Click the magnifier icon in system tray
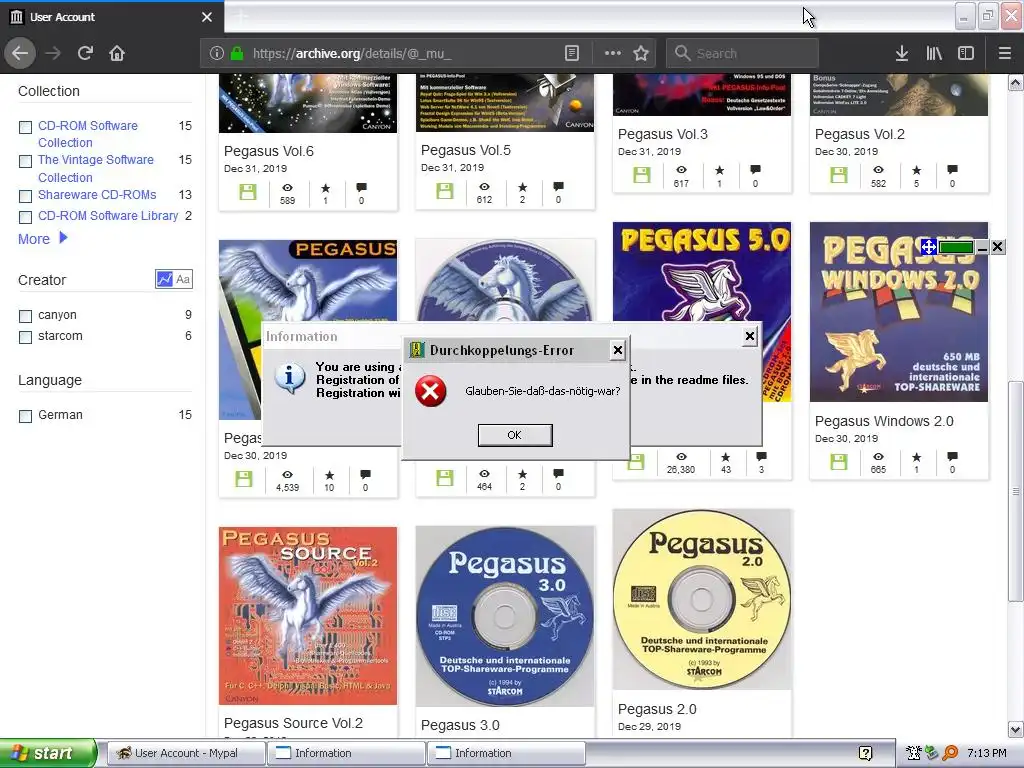Image resolution: width=1024 pixels, height=768 pixels. coord(951,753)
